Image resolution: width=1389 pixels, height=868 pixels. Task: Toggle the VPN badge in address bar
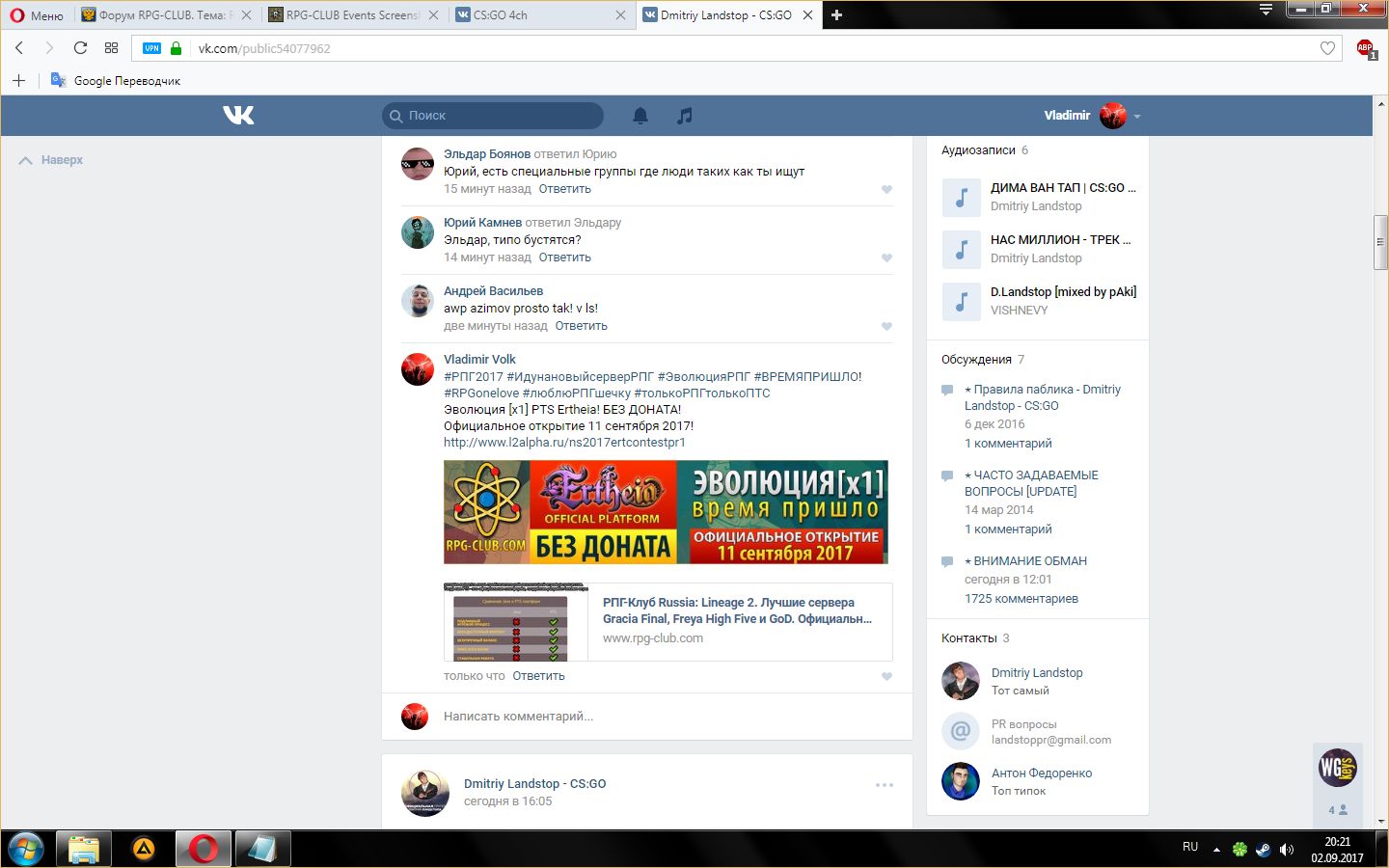(x=151, y=48)
